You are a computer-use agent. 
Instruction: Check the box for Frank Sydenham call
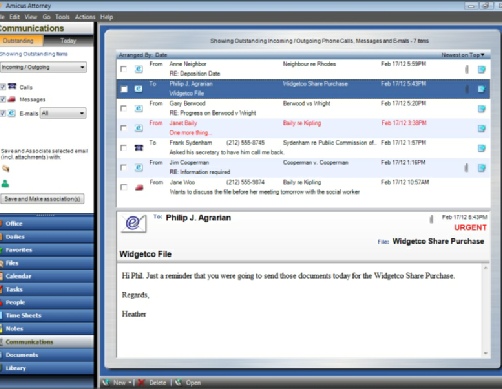(x=123, y=148)
